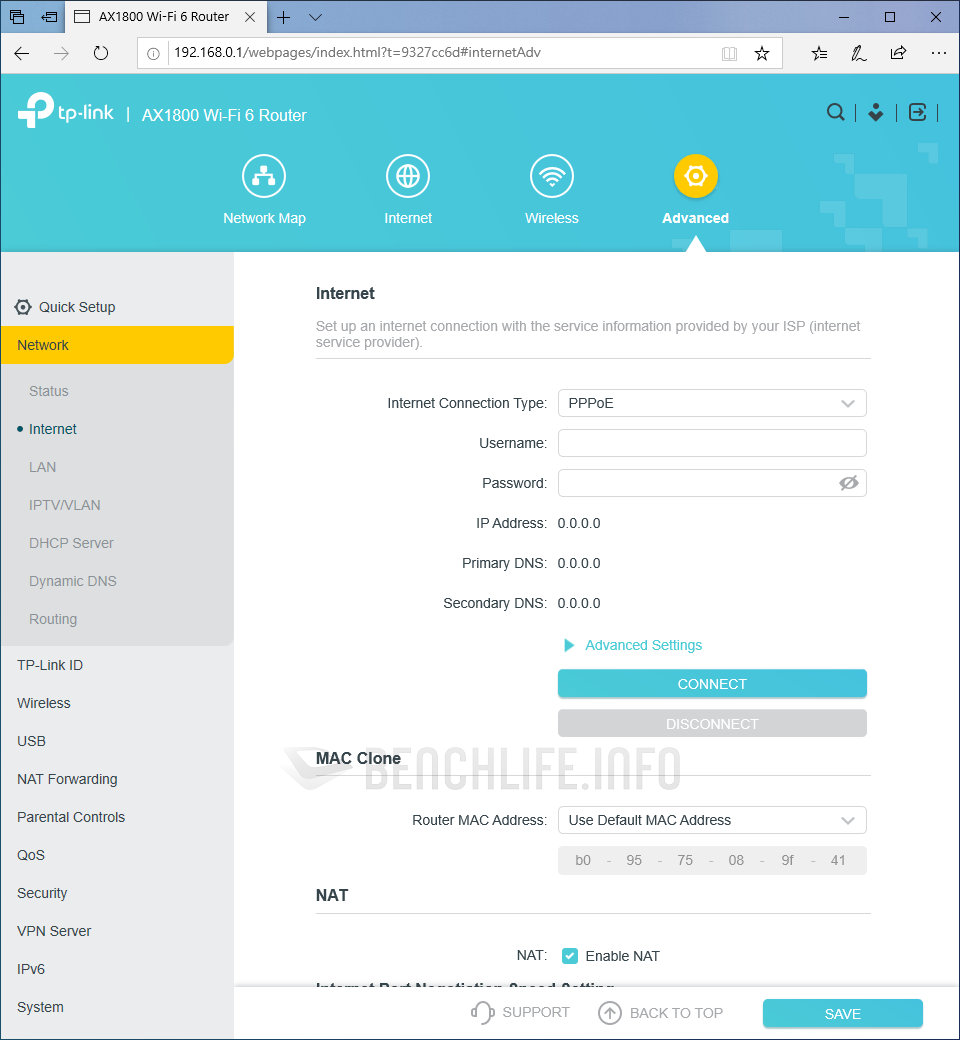Open Parental Controls in sidebar
The width and height of the screenshot is (960, 1040).
[71, 817]
